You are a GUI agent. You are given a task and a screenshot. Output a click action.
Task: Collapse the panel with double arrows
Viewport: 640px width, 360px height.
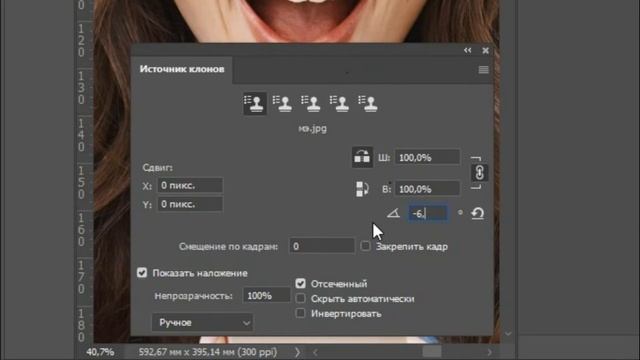[467, 50]
